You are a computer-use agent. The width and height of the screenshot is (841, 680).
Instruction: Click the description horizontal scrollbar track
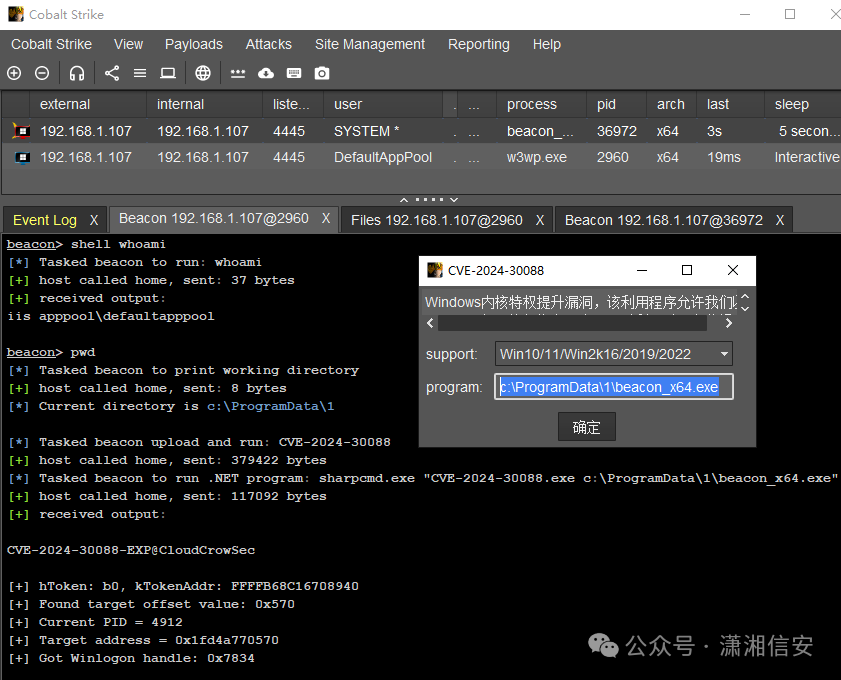(x=572, y=323)
